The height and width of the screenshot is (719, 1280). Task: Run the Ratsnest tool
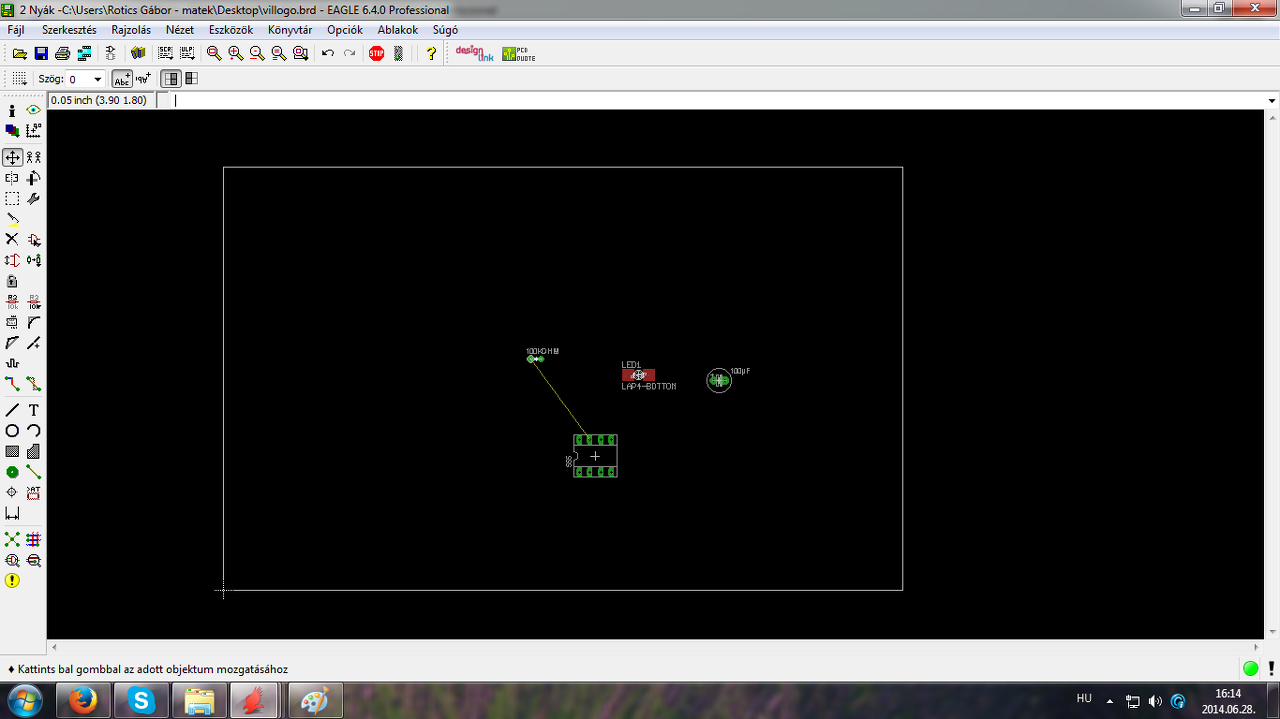click(12, 540)
